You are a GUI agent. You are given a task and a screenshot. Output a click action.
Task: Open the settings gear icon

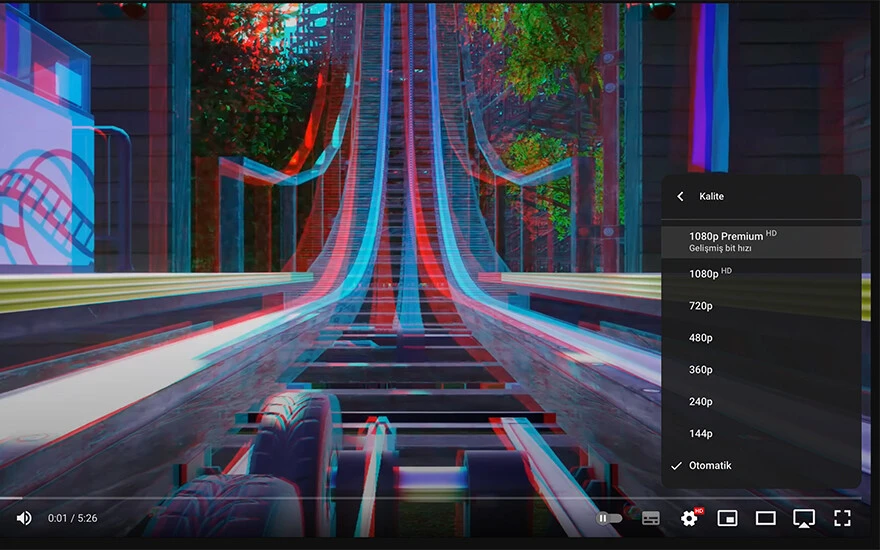click(x=689, y=518)
